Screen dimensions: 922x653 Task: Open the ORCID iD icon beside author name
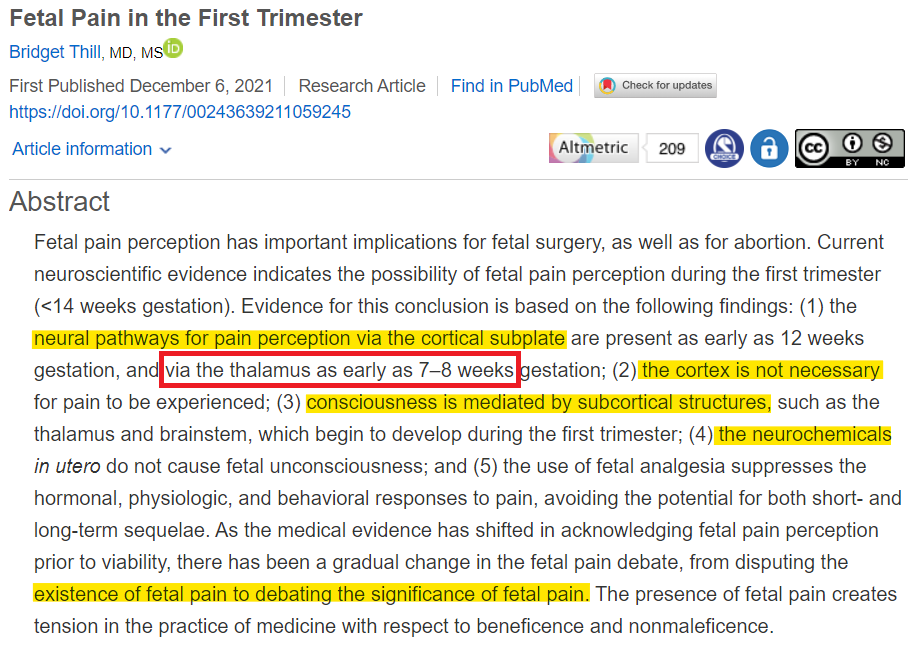pos(173,48)
